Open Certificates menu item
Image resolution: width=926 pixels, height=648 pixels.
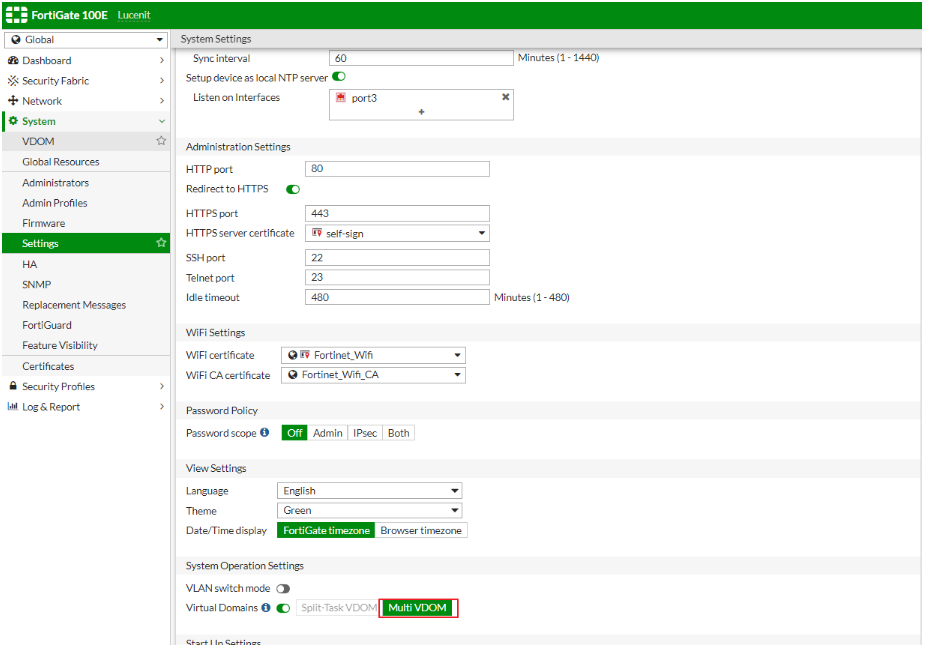pyautogui.click(x=86, y=366)
